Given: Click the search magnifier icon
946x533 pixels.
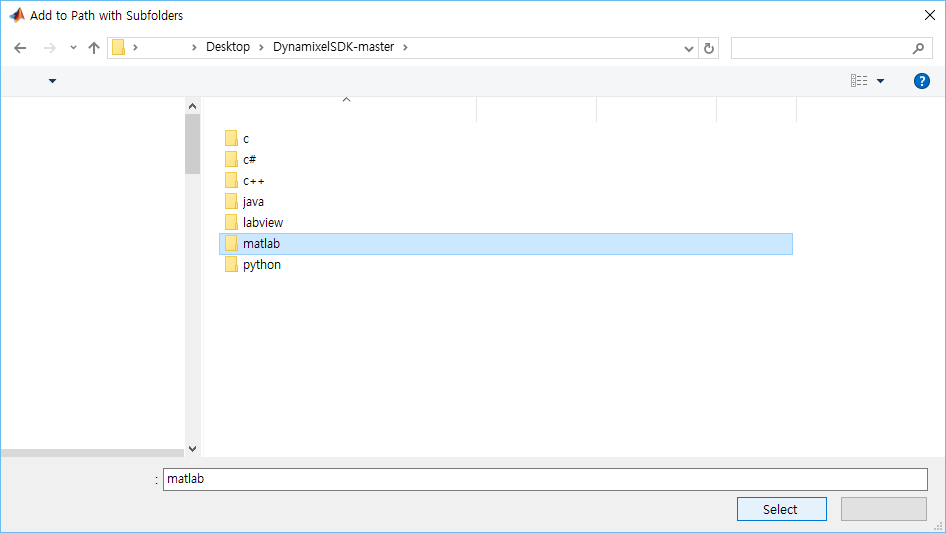Looking at the screenshot, I should pos(918,48).
